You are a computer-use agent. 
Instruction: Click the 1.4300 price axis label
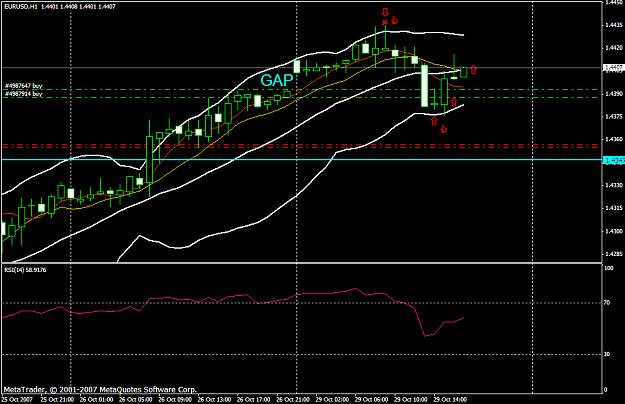(x=613, y=231)
